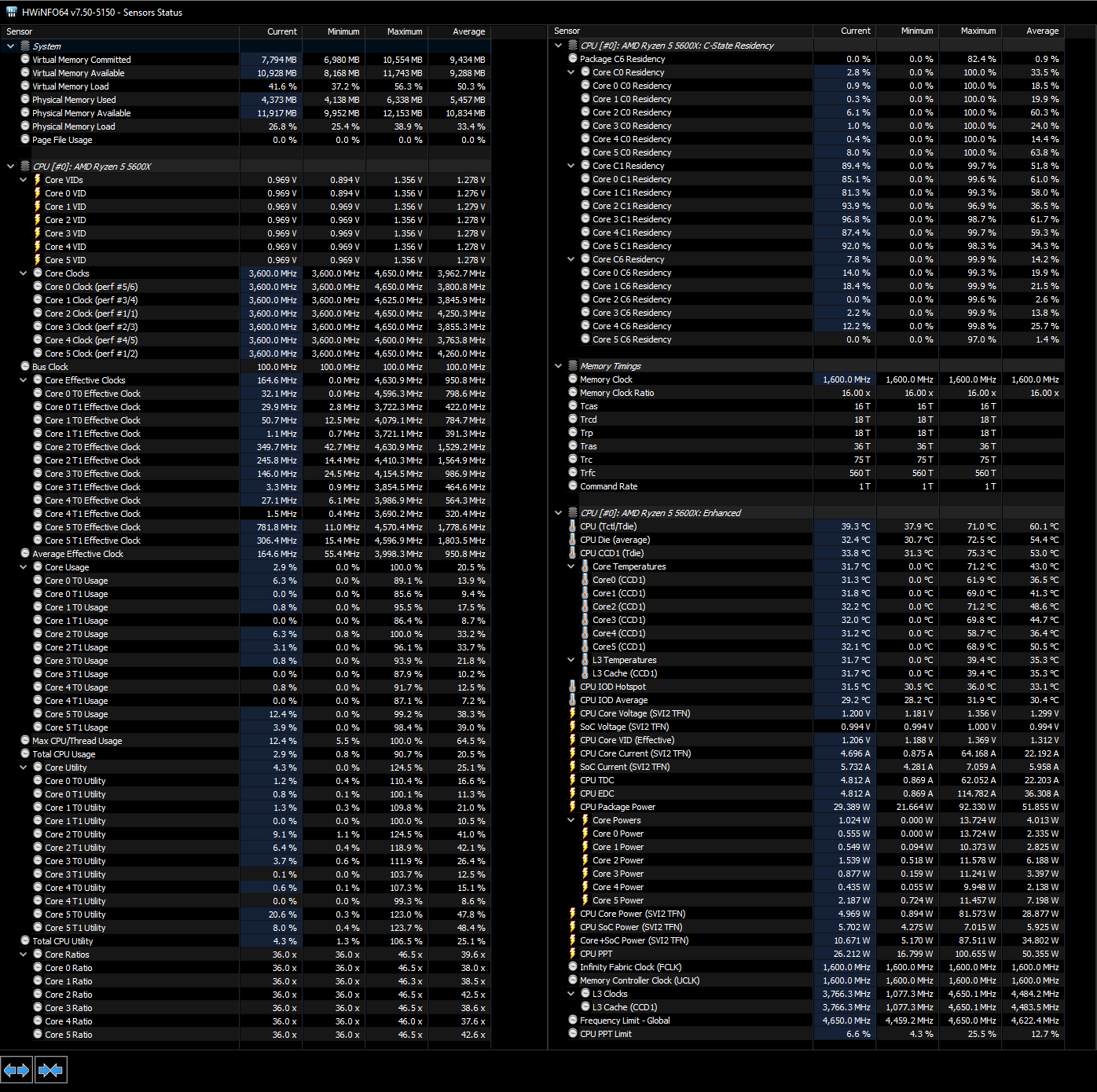Select the CPU PPT Limit row
The width and height of the screenshot is (1097, 1092).
click(807, 1034)
